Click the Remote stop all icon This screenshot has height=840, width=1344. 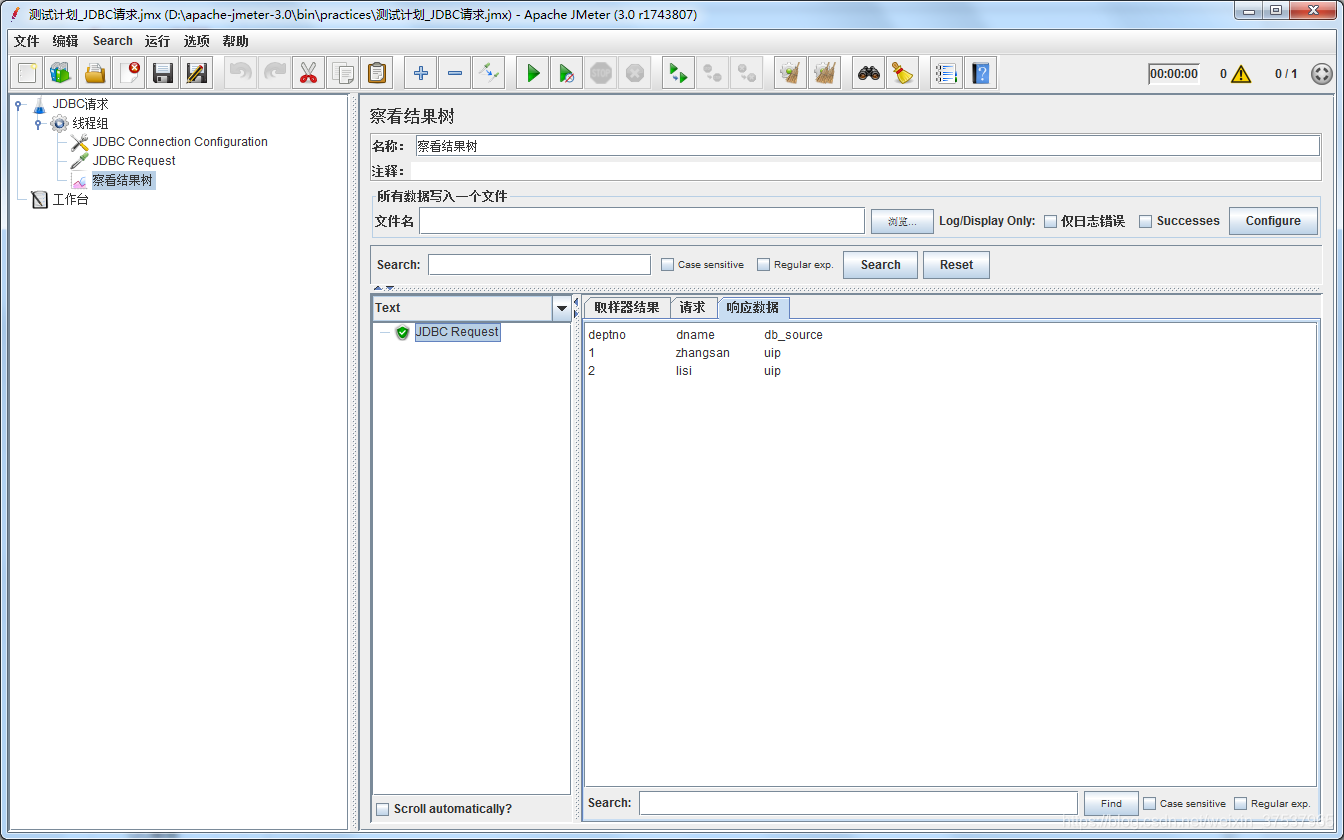[x=713, y=73]
